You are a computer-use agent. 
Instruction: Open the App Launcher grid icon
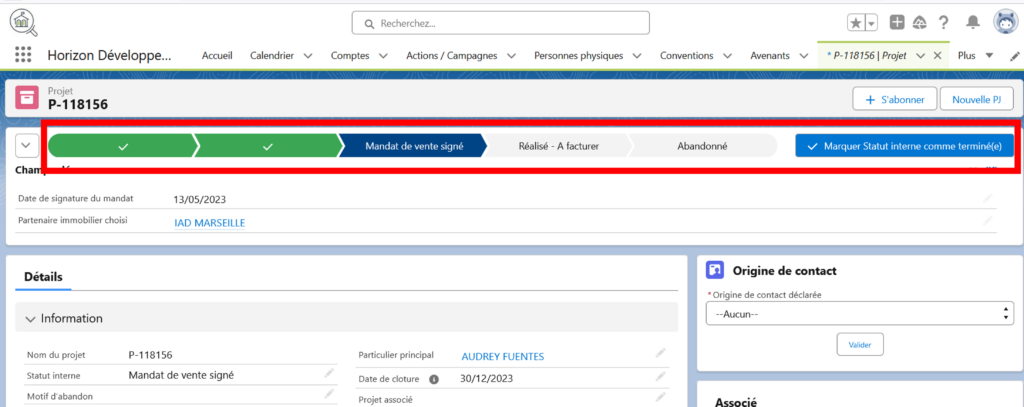click(23, 55)
